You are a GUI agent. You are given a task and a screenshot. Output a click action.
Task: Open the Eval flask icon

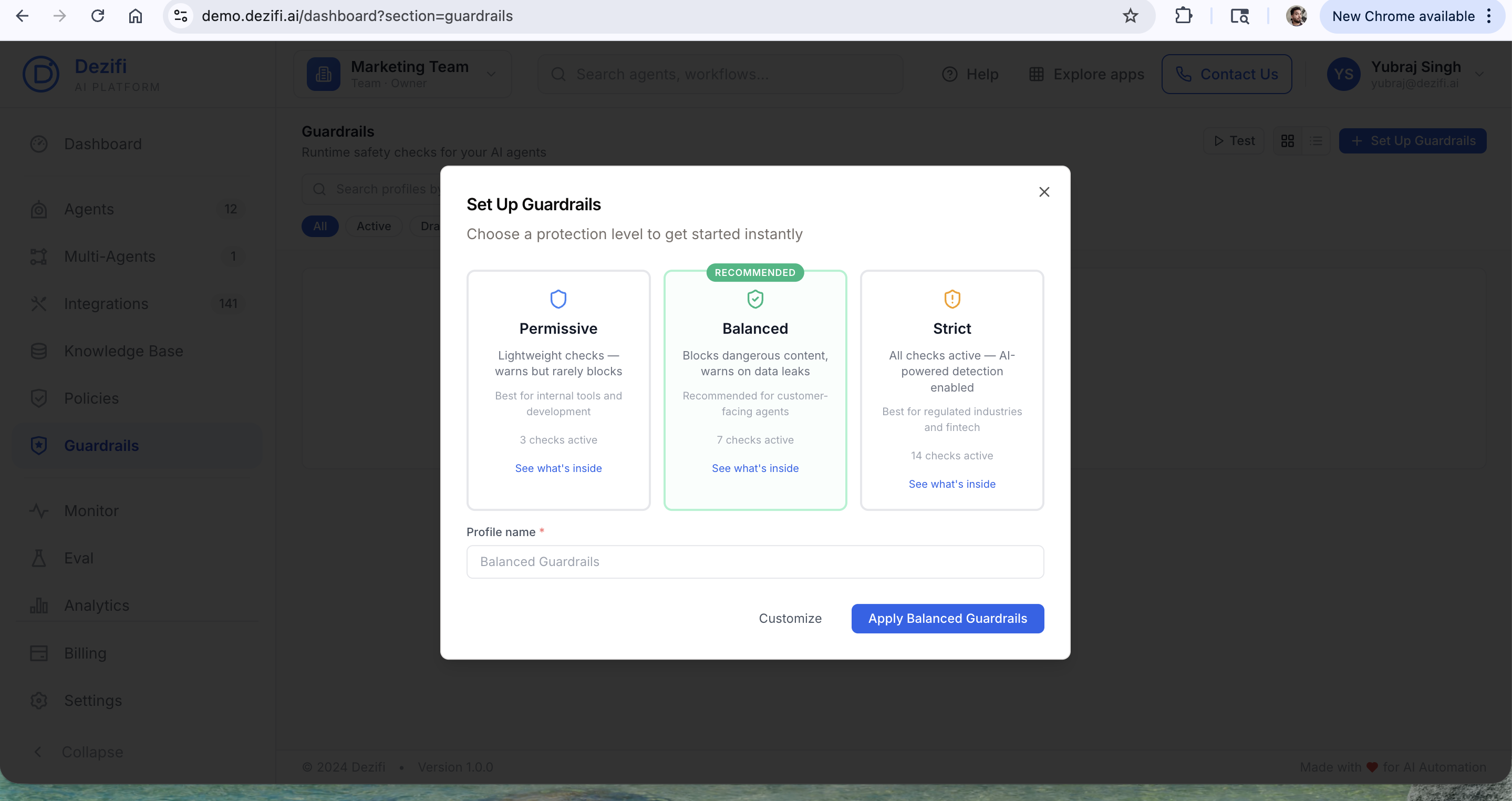click(39, 558)
